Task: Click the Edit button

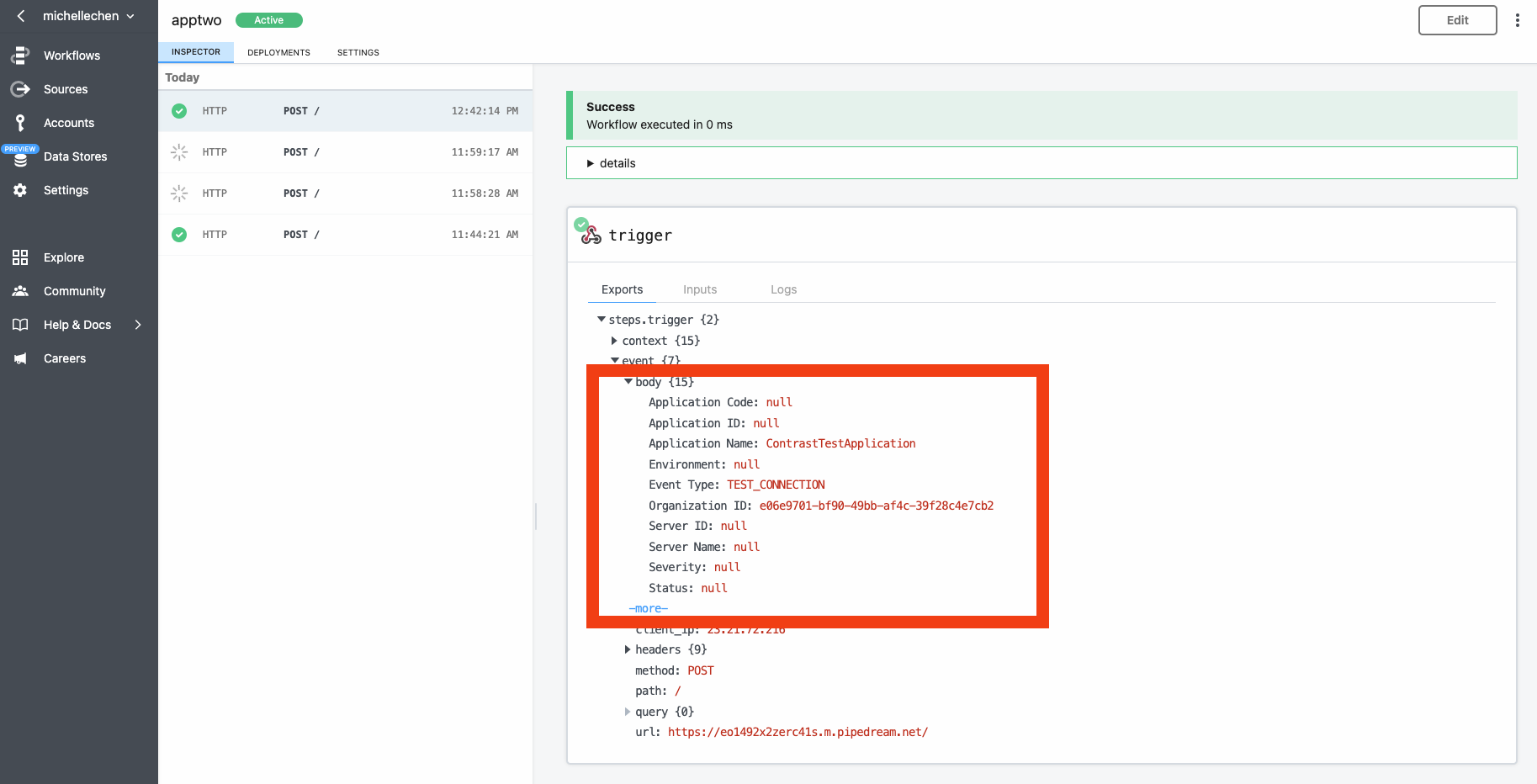Action: click(1457, 20)
